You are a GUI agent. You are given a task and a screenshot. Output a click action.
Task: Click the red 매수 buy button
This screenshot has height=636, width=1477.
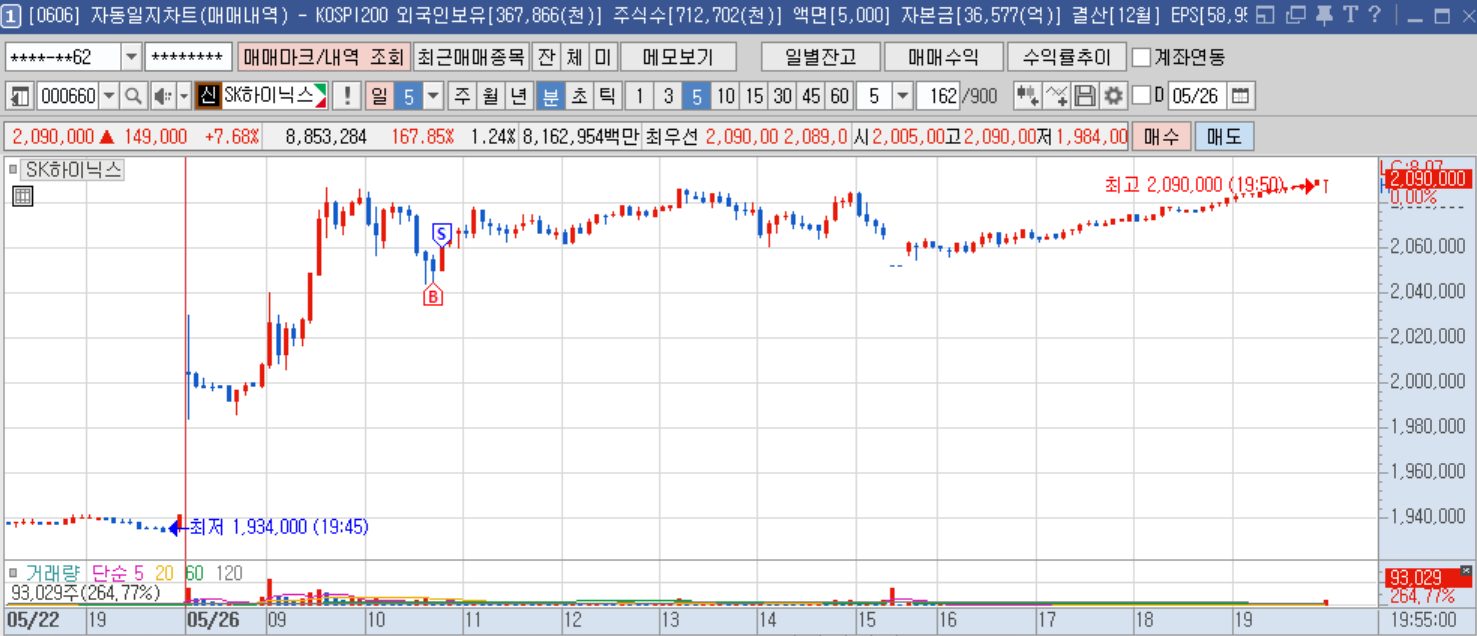click(1162, 136)
